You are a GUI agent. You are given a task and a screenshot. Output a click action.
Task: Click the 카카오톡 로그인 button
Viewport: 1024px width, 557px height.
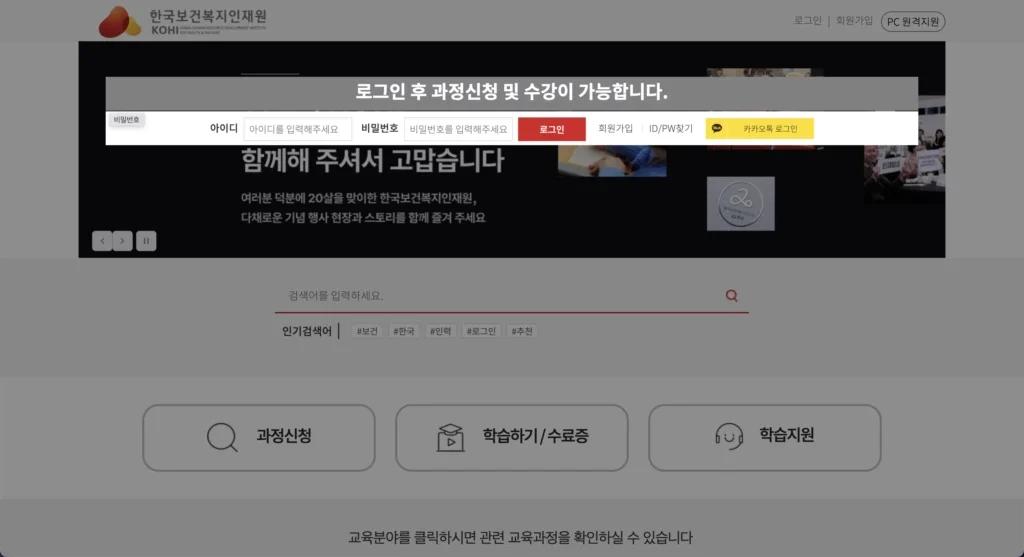coord(760,129)
